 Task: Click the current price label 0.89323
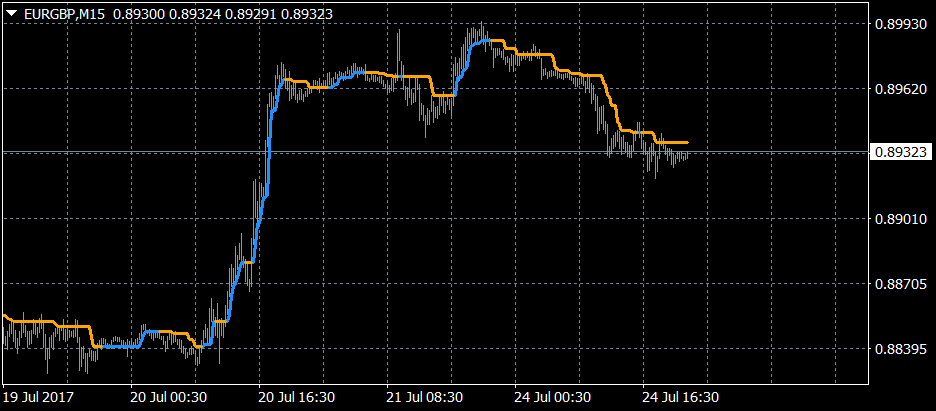901,153
